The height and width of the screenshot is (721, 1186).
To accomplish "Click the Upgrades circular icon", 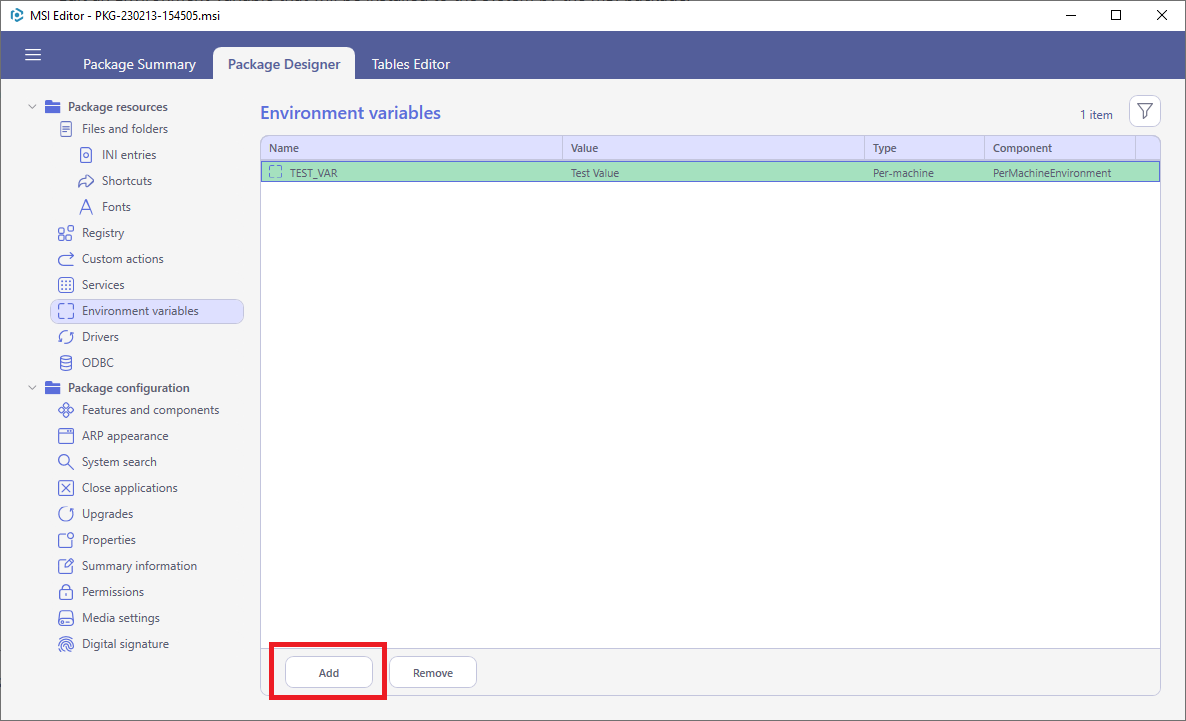I will pos(66,514).
